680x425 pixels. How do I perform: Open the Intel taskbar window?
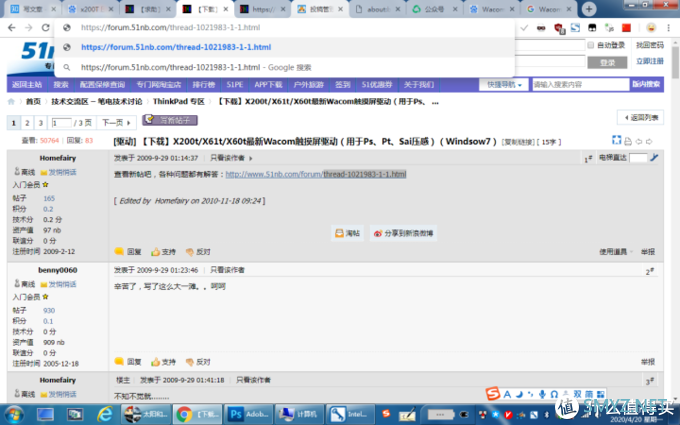click(350, 414)
